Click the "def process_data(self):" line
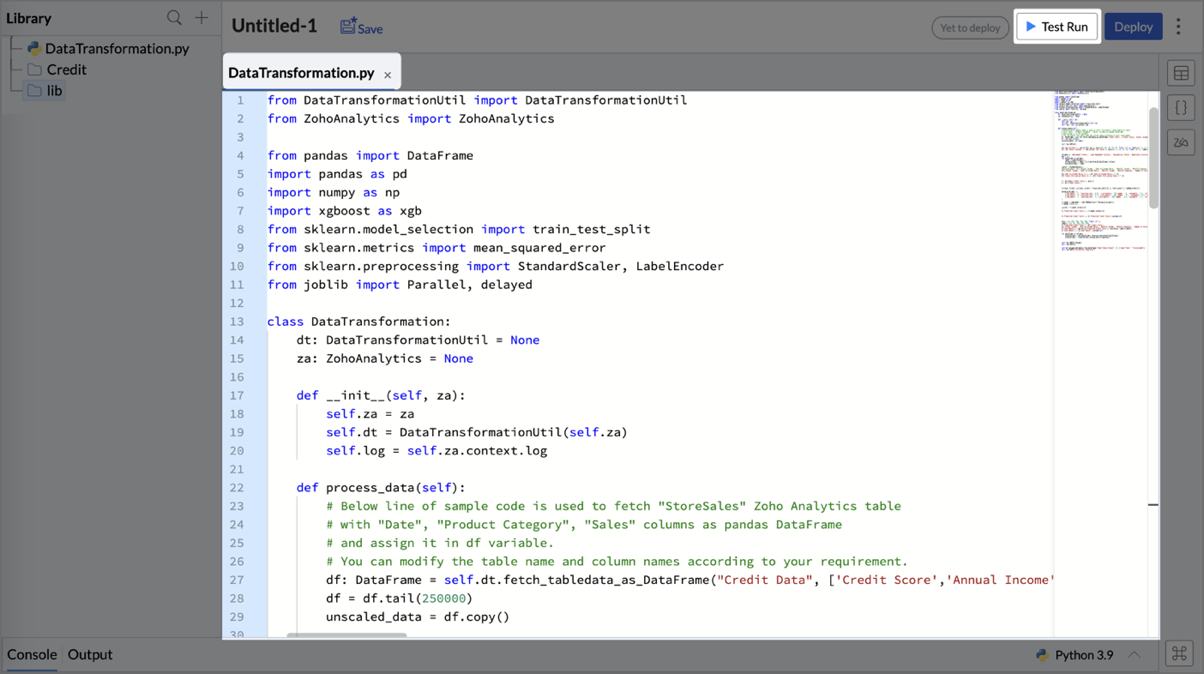This screenshot has width=1204, height=674. 381,488
